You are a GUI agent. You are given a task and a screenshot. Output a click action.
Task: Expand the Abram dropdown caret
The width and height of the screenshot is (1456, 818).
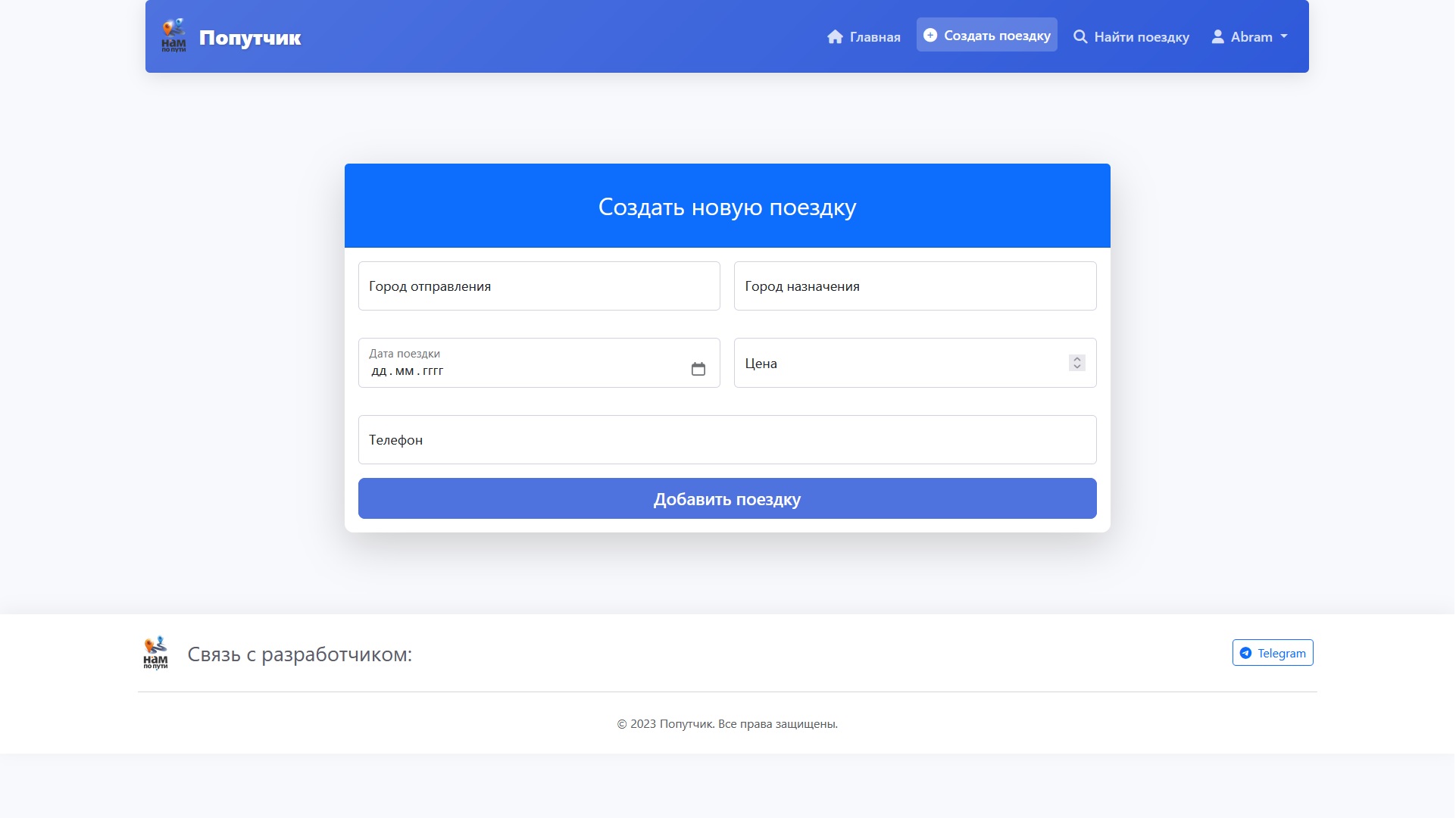pyautogui.click(x=1284, y=36)
